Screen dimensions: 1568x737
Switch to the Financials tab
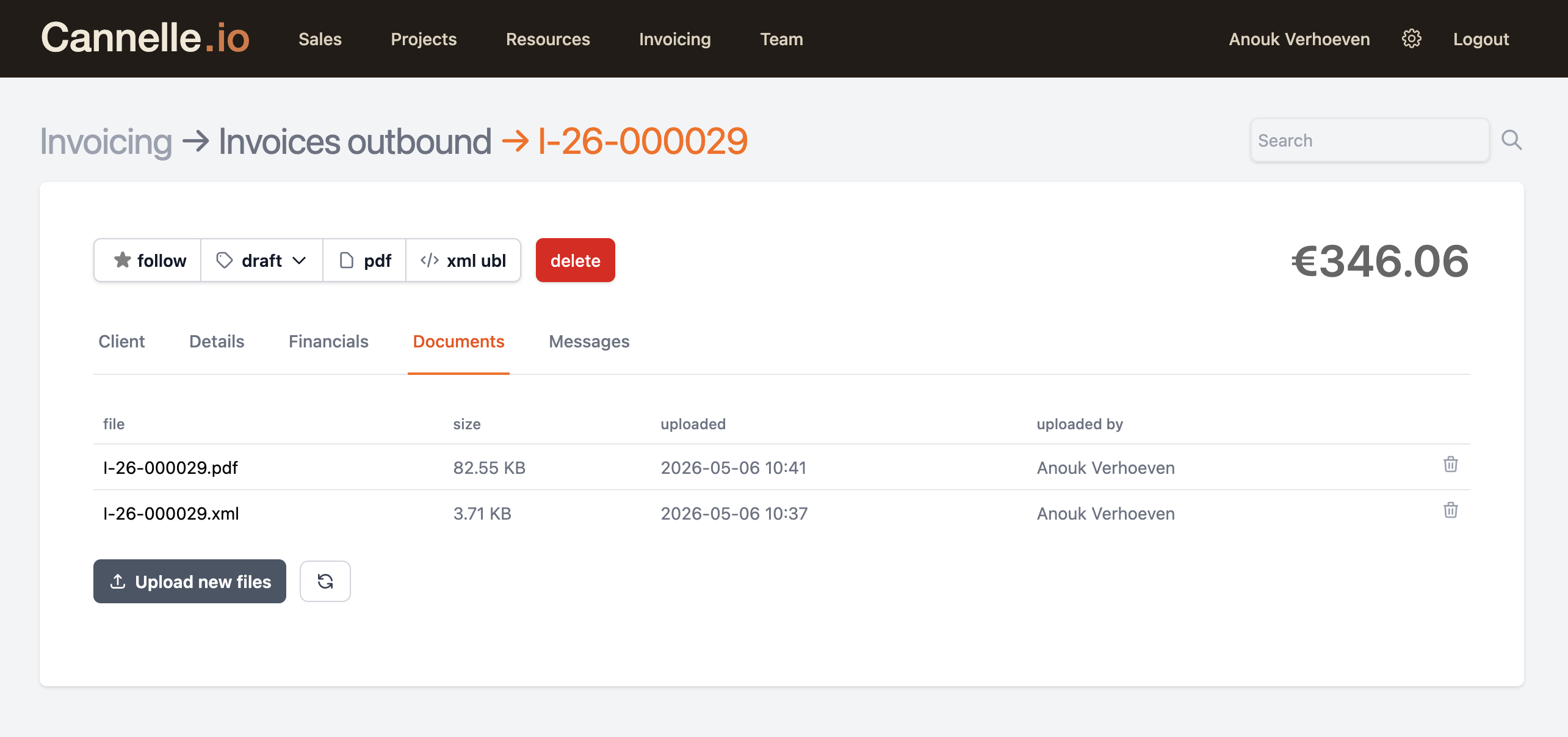[x=328, y=341]
